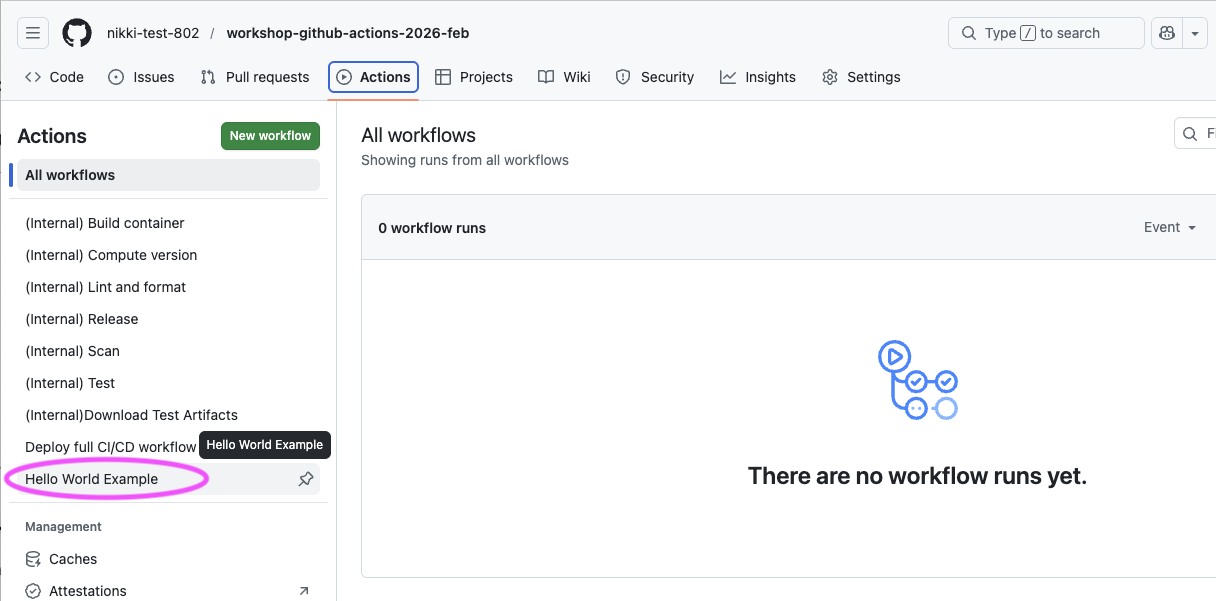Click the GitHub logo octocat icon

(x=77, y=32)
